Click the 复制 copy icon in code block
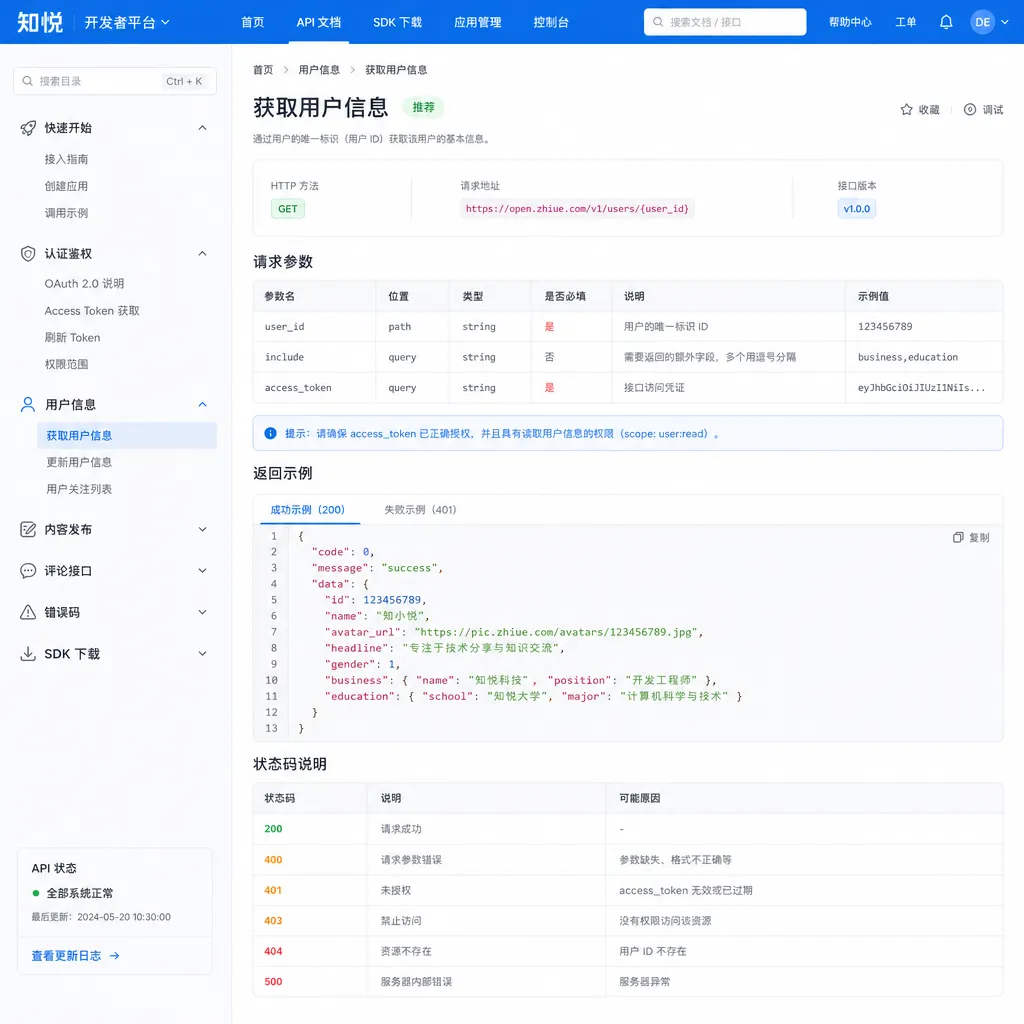 (958, 537)
